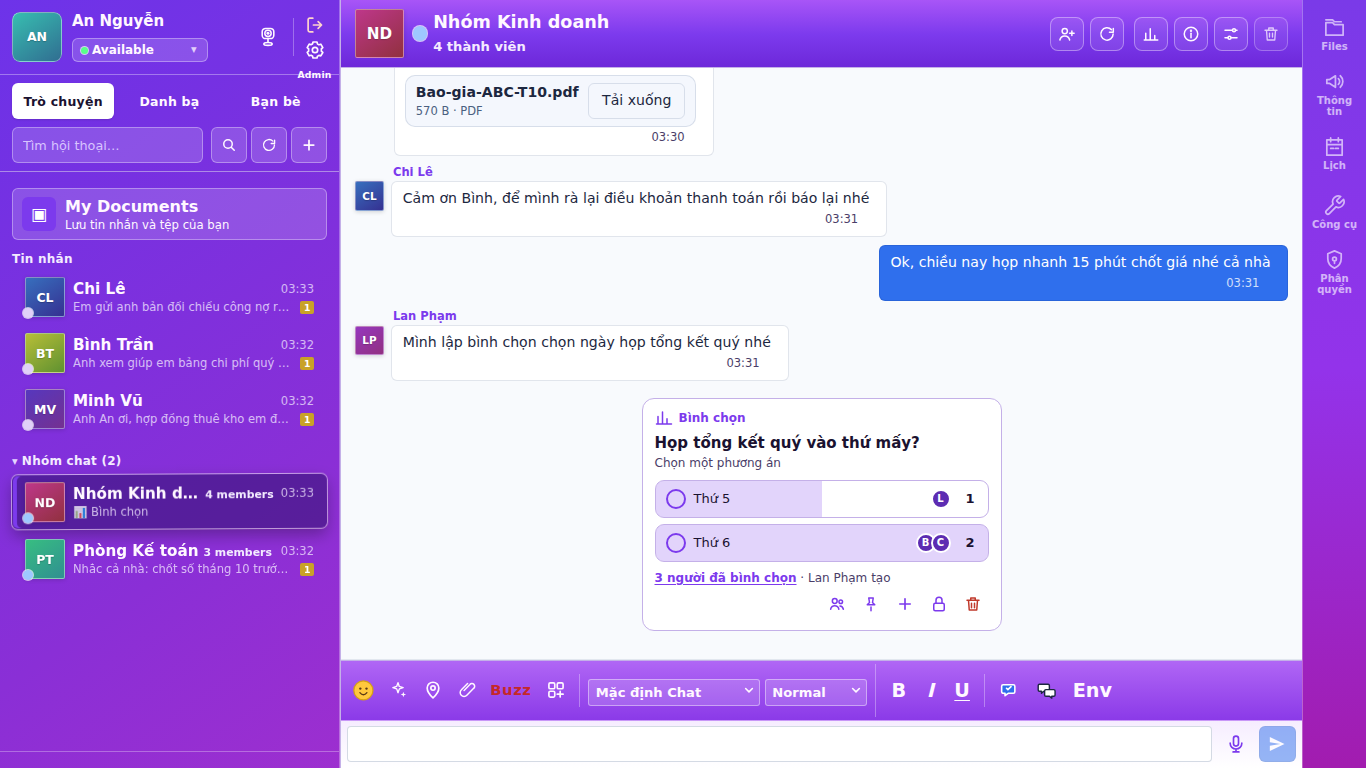This screenshot has height=768, width=1366.
Task: Send the message with arrow button
Action: pyautogui.click(x=1277, y=744)
